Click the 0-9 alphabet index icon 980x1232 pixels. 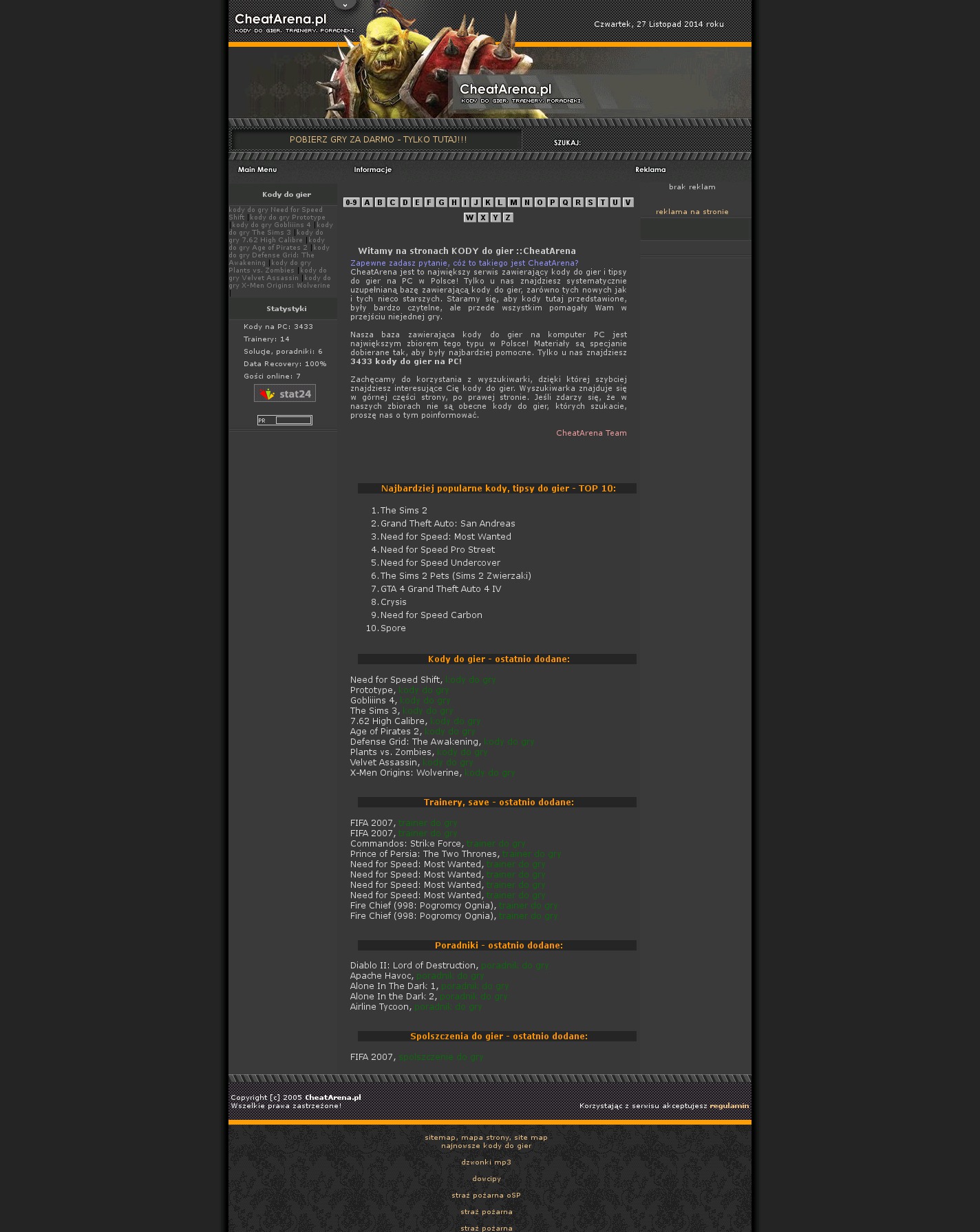point(351,202)
